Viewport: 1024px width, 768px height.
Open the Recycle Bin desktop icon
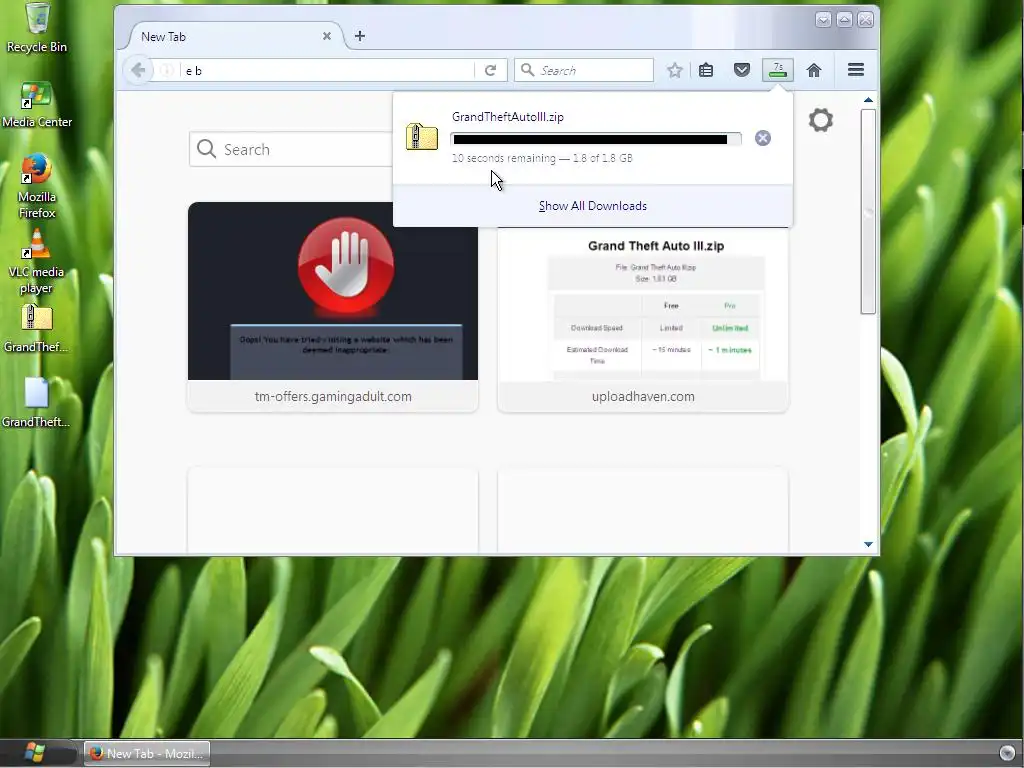tap(37, 27)
